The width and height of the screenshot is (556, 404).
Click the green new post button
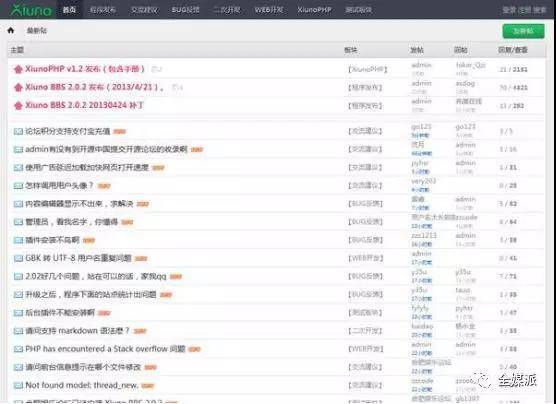click(523, 31)
